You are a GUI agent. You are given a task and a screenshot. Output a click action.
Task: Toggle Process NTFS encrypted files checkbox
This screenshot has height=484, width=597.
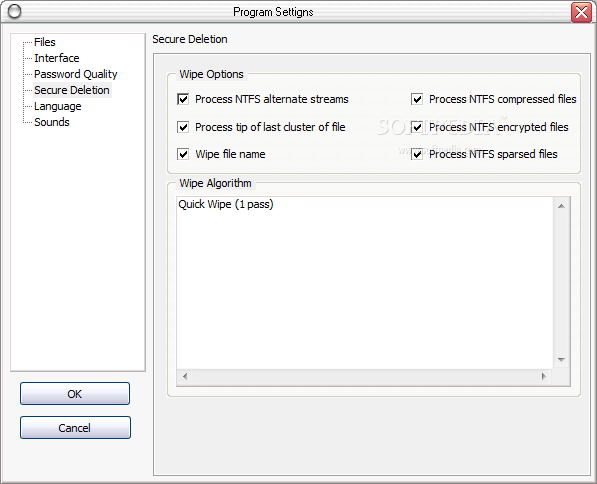coord(417,127)
